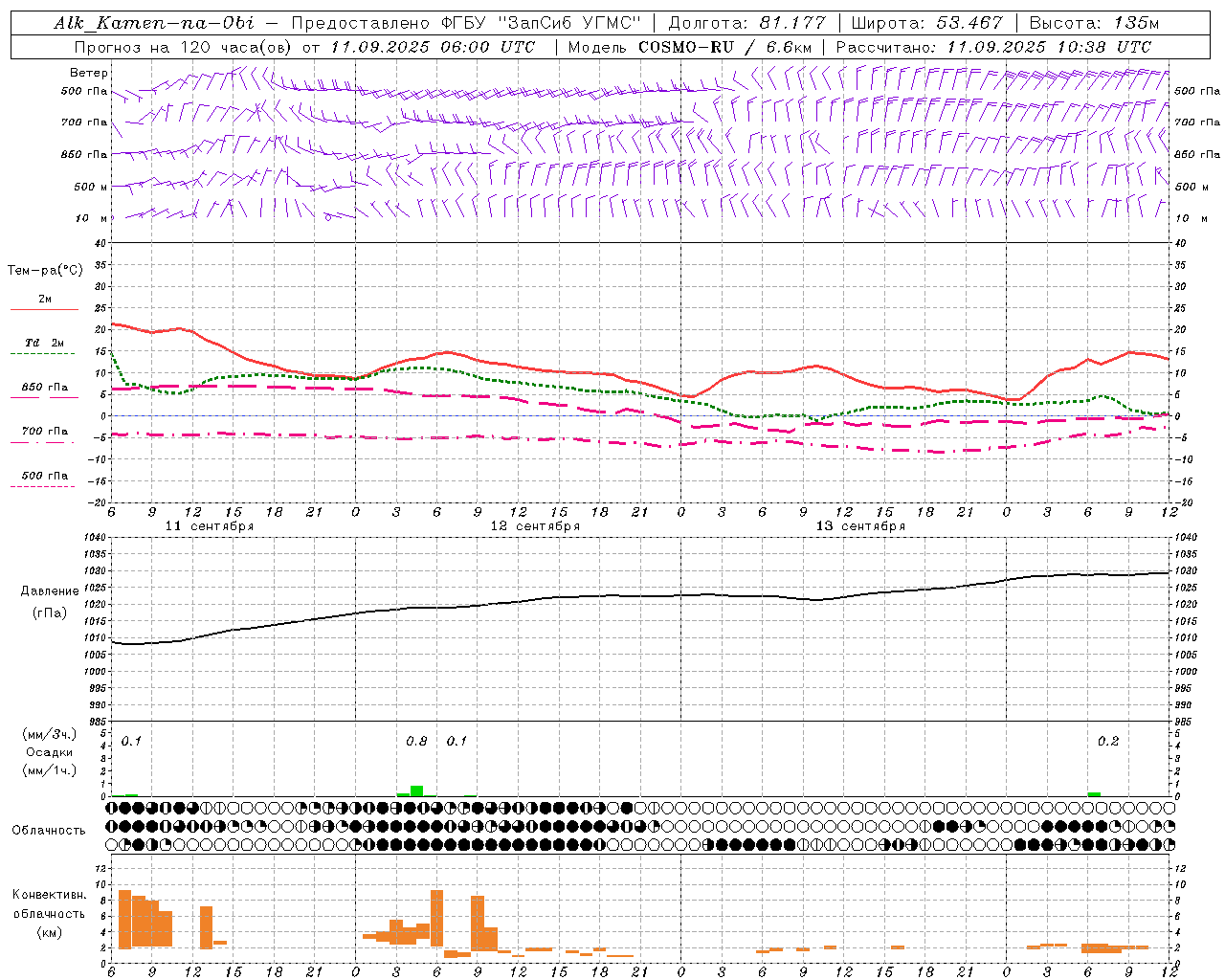Viewport: 1225px width, 980px height.
Task: Click the Тем-ра(°C) temperature panel label
Action: [x=45, y=271]
